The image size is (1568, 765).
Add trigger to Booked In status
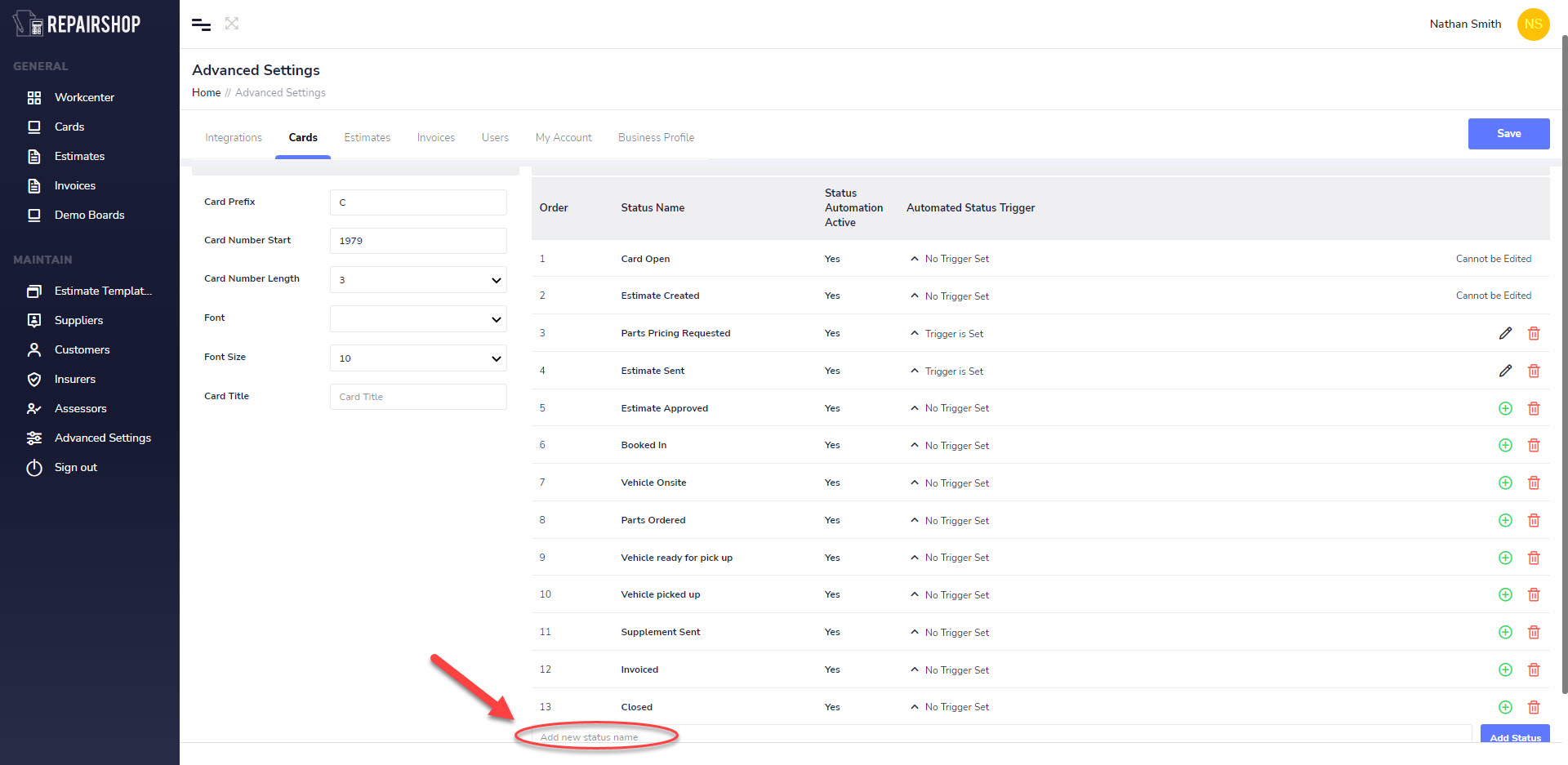pyautogui.click(x=1505, y=445)
